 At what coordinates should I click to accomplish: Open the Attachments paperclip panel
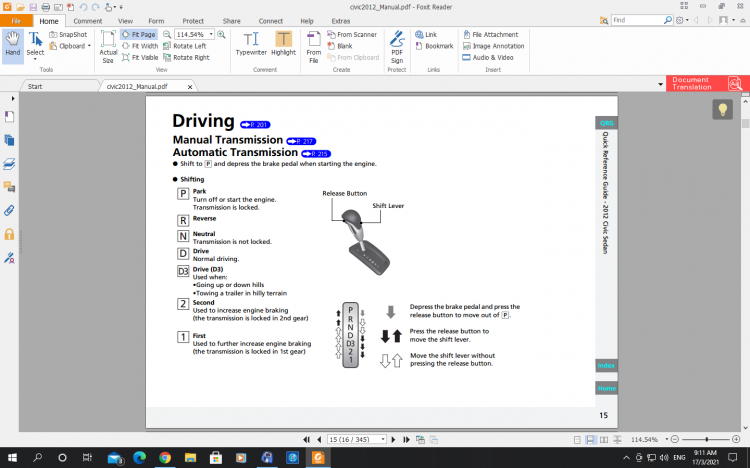click(9, 211)
